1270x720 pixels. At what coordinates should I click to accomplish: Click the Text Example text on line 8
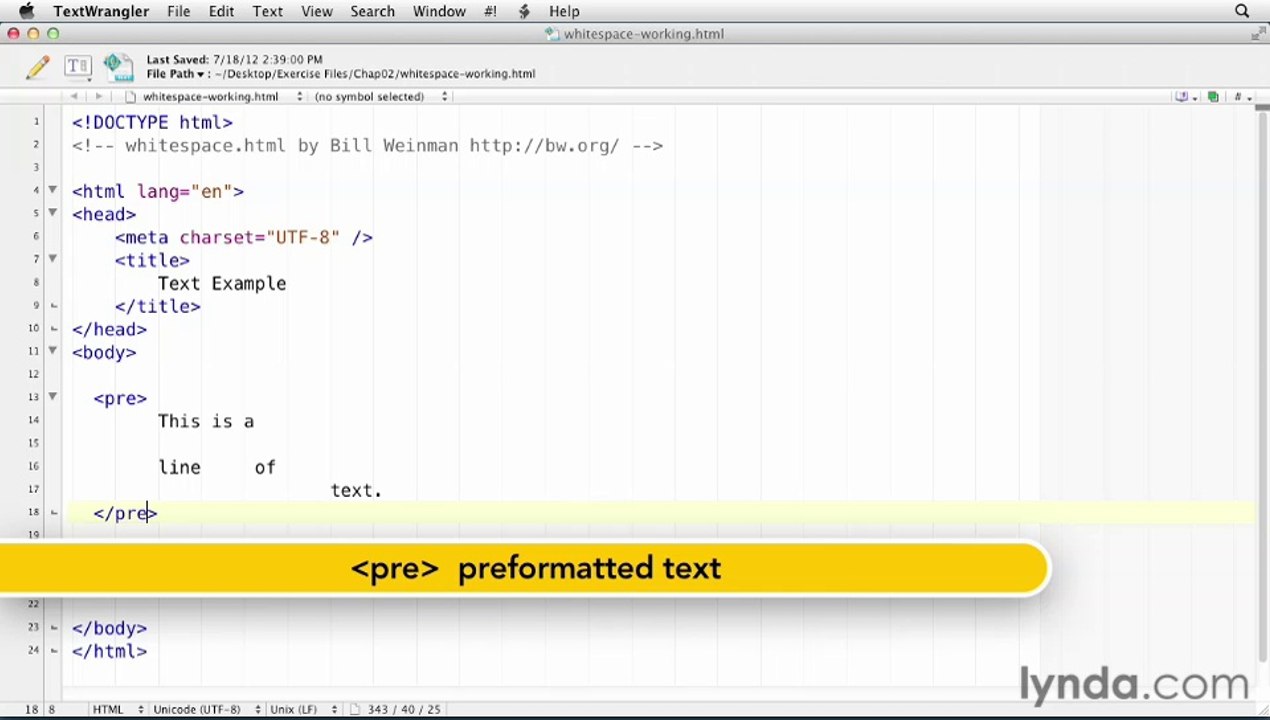click(222, 283)
